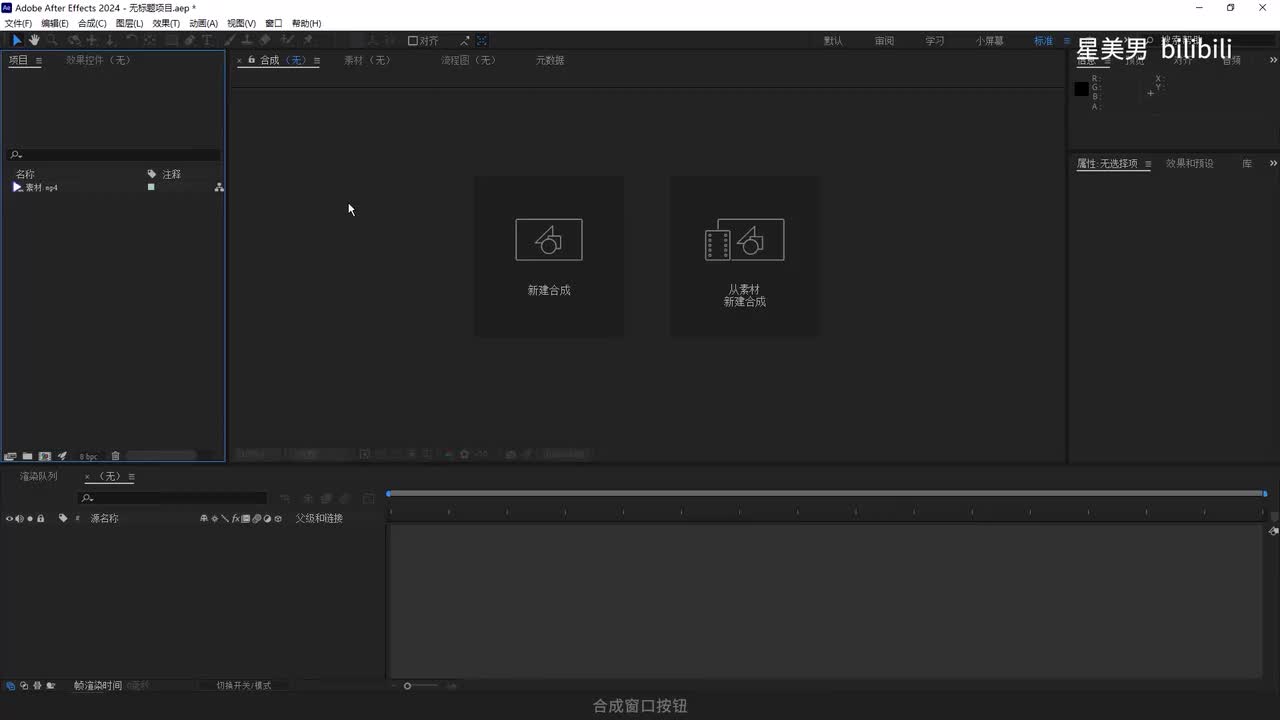
Task: Expand hidden panels chevron beside 音频
Action: pyautogui.click(x=1273, y=60)
